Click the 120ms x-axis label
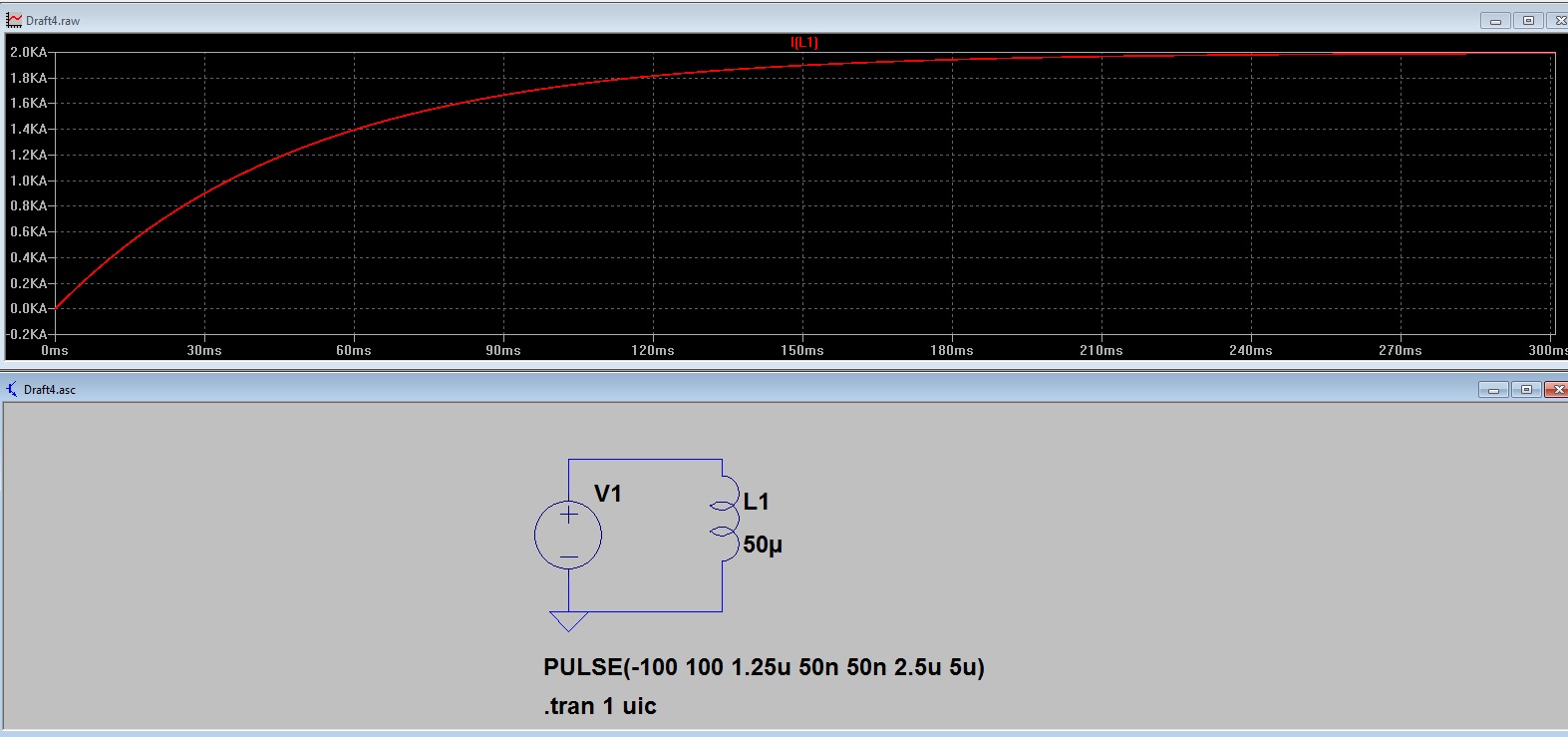This screenshot has height=737, width=1568. tap(653, 350)
